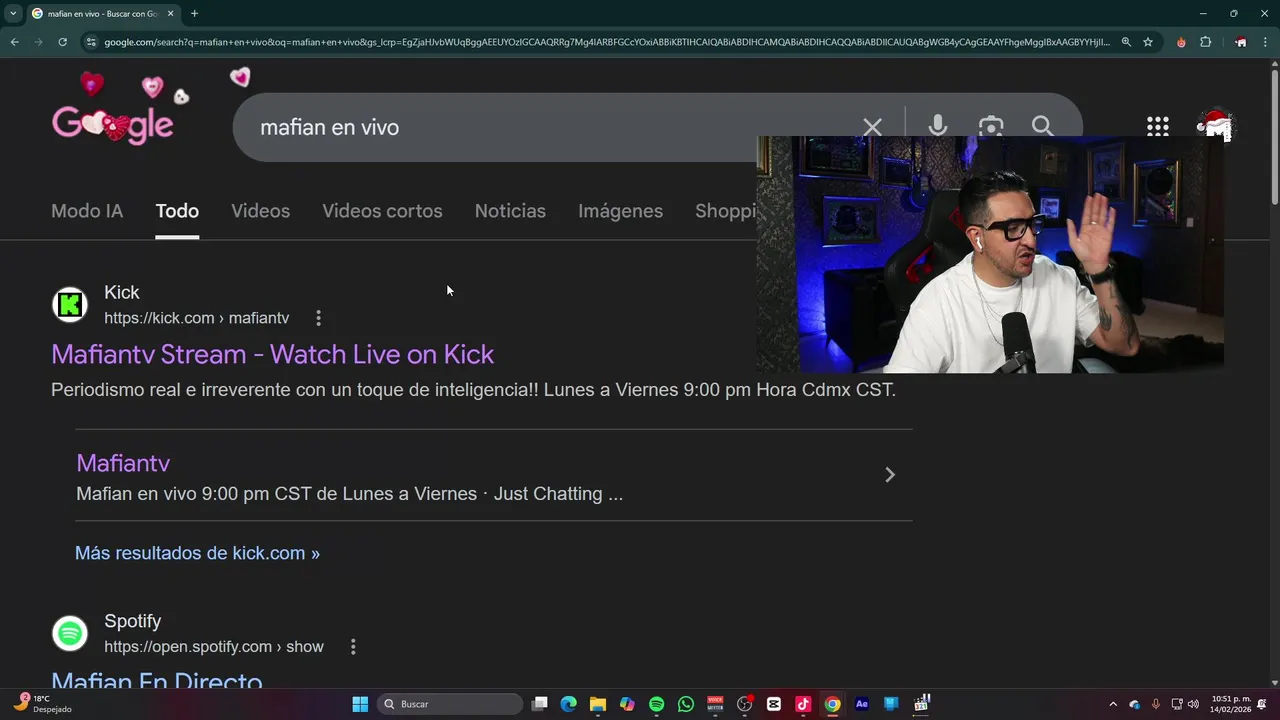Open CapCut from the taskbar
This screenshot has height=720, width=1280.
(x=773, y=704)
